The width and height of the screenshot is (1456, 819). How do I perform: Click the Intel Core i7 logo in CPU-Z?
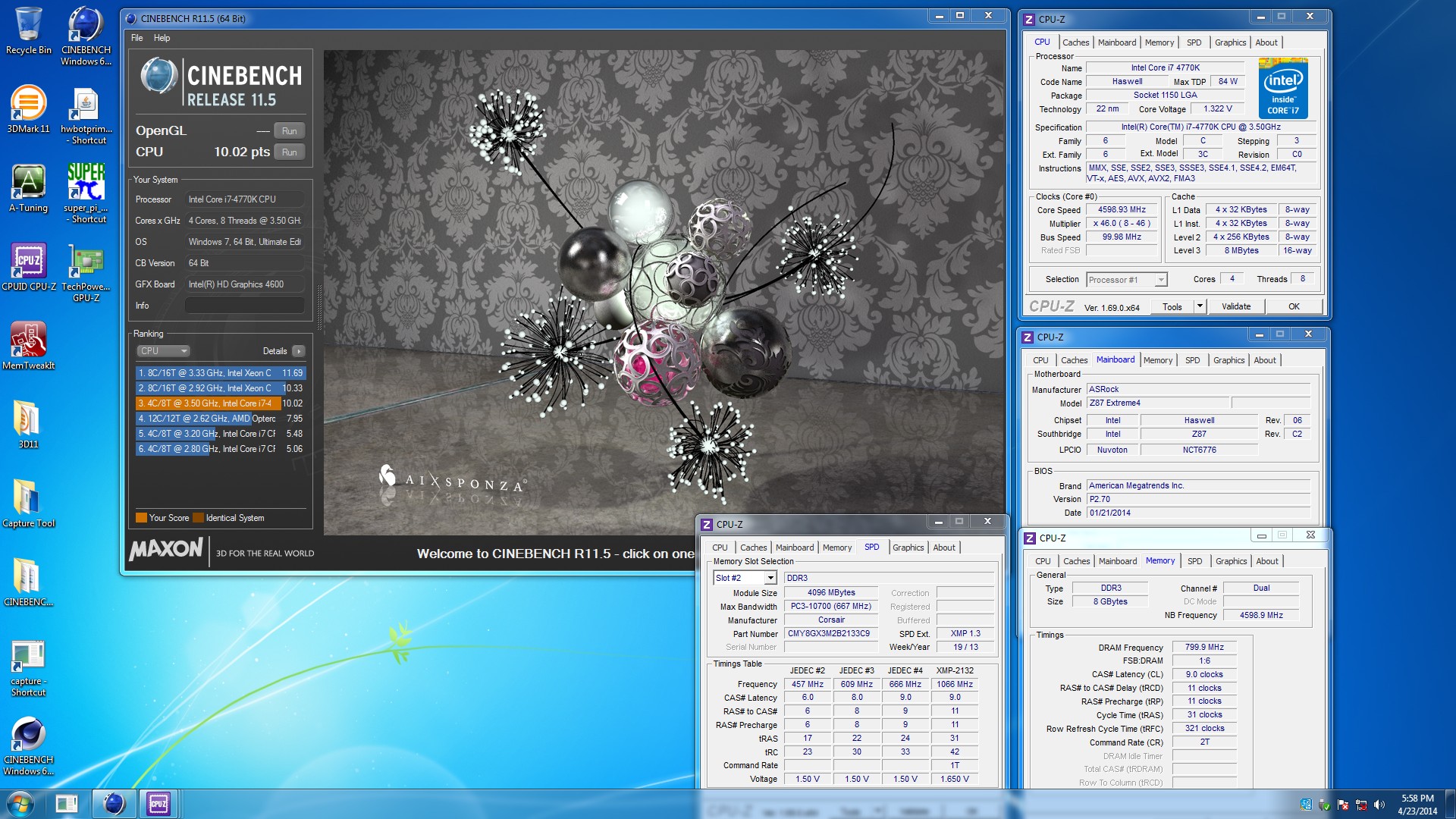[1283, 89]
